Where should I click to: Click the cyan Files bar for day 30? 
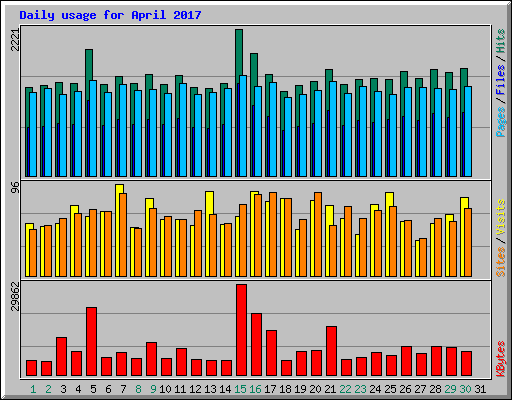pyautogui.click(x=468, y=131)
